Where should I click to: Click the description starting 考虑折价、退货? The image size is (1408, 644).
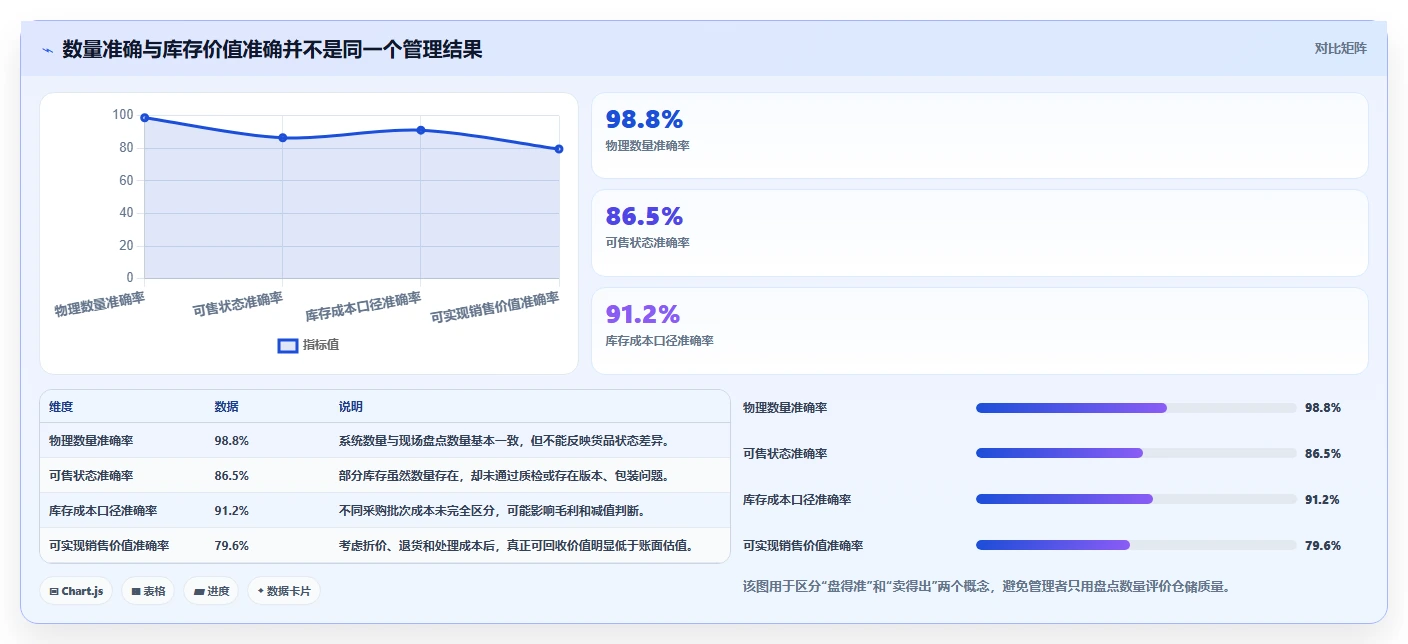[x=516, y=546]
